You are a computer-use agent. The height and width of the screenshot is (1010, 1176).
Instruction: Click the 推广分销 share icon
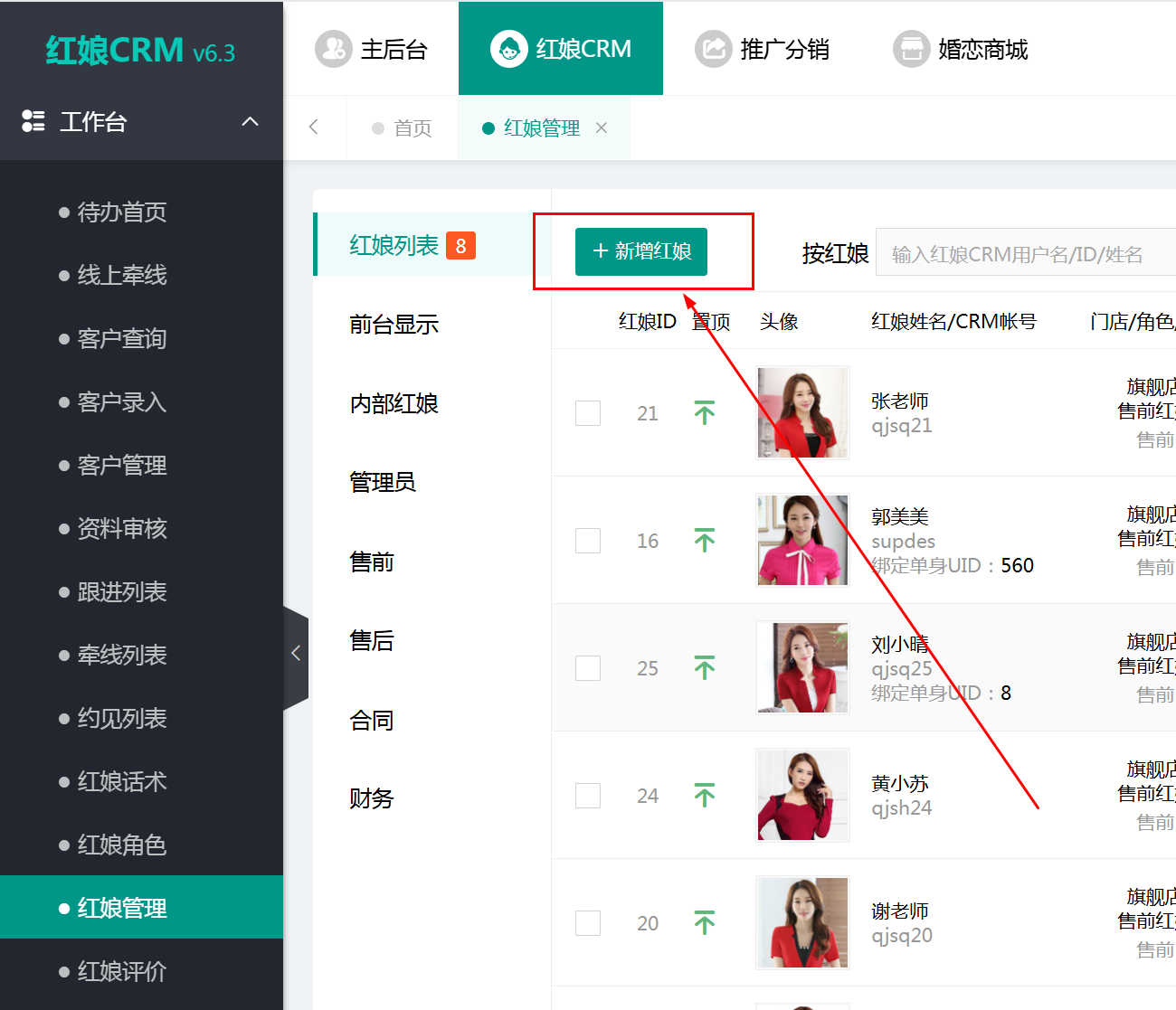tap(713, 49)
